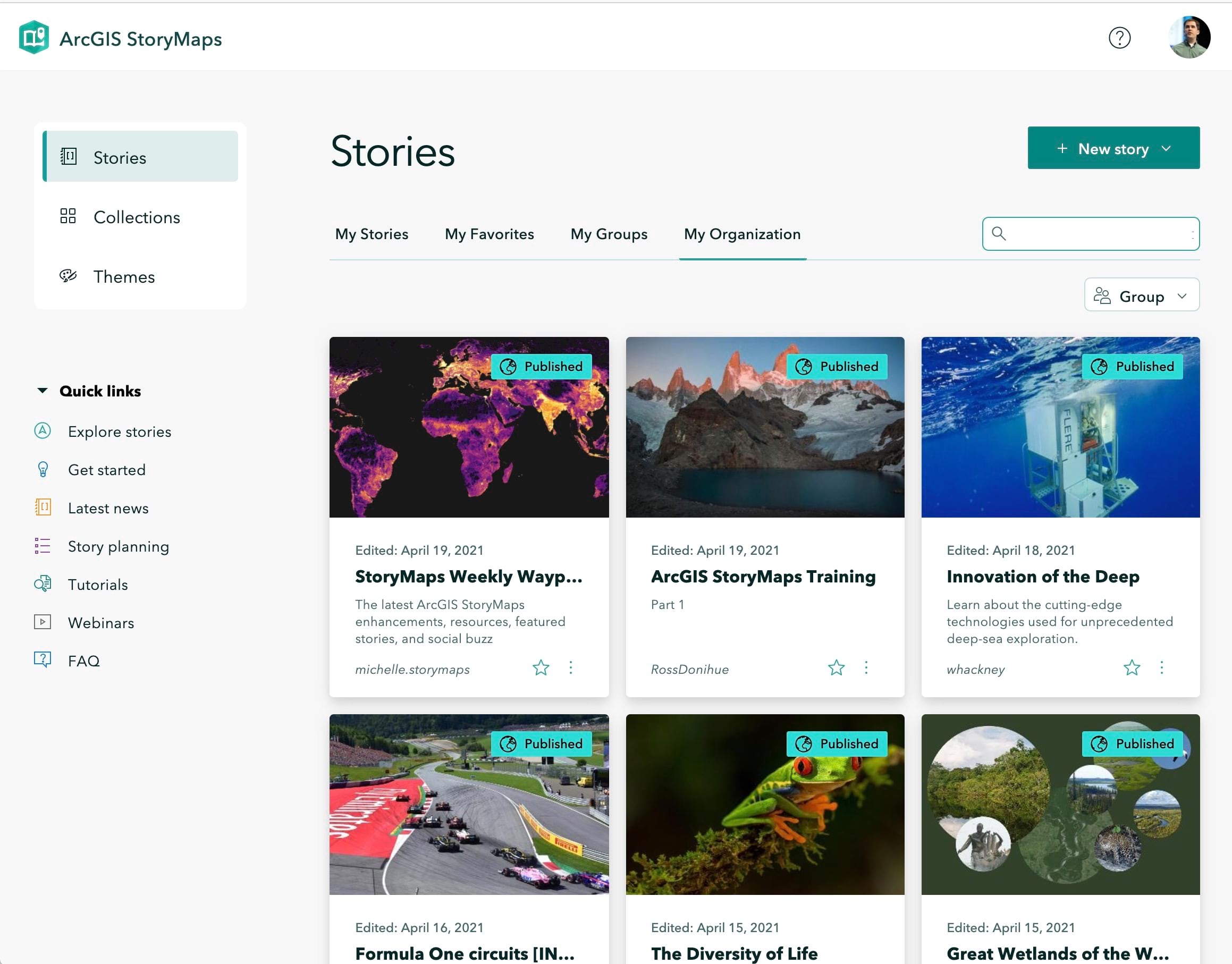Click the Get started quick link
Viewport: 1232px width, 964px height.
106,469
